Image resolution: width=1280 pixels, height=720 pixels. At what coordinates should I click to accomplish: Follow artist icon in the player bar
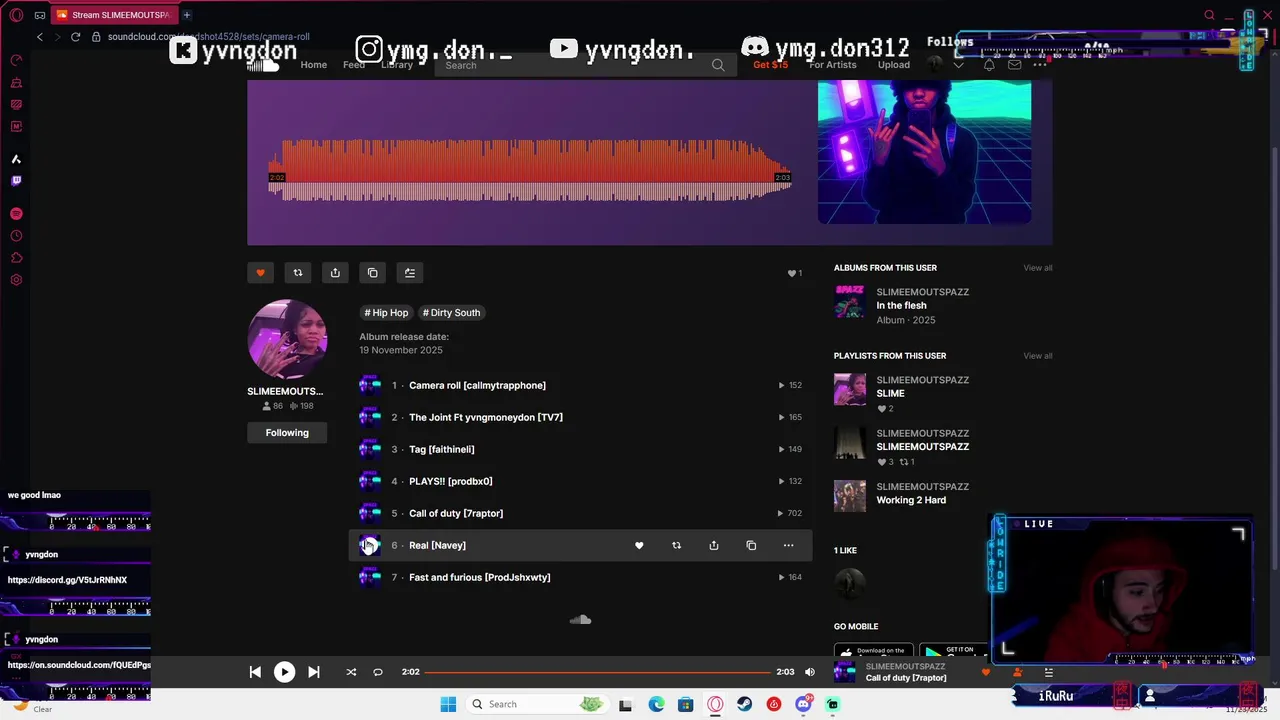1017,672
